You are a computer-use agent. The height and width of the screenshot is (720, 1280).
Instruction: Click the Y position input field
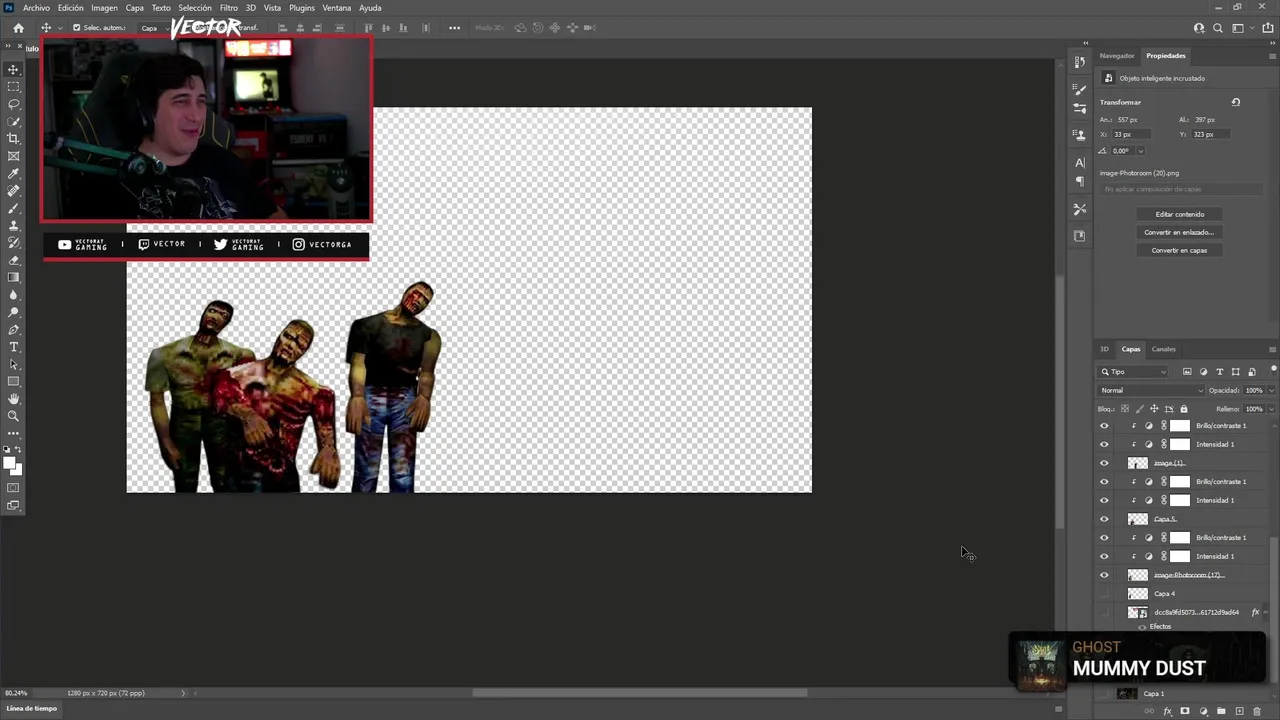coord(1211,134)
